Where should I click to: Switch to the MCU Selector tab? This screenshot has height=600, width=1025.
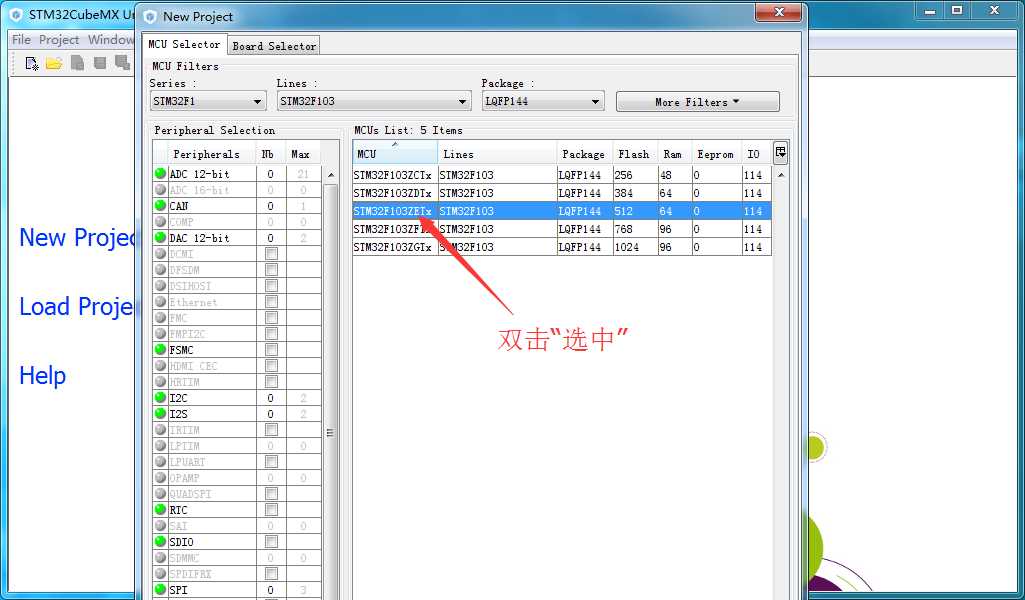(184, 44)
